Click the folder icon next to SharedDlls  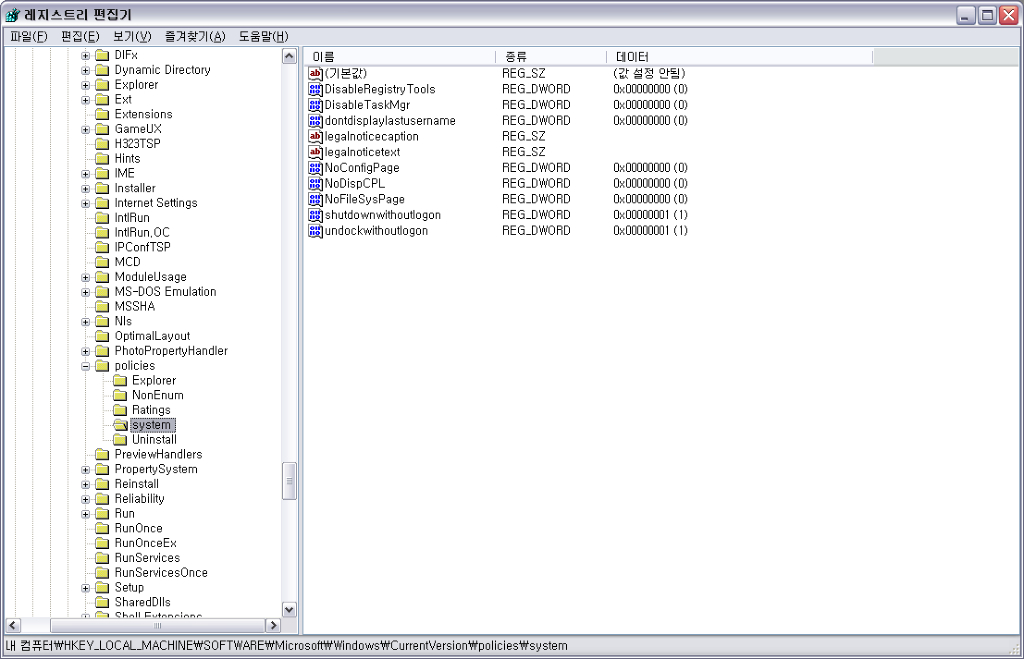[x=102, y=602]
